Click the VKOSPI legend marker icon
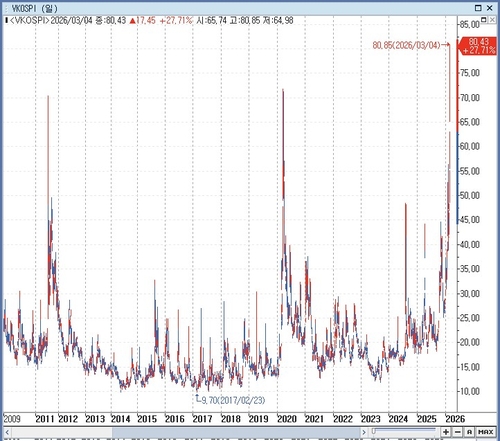The image size is (500, 441). 7,21
